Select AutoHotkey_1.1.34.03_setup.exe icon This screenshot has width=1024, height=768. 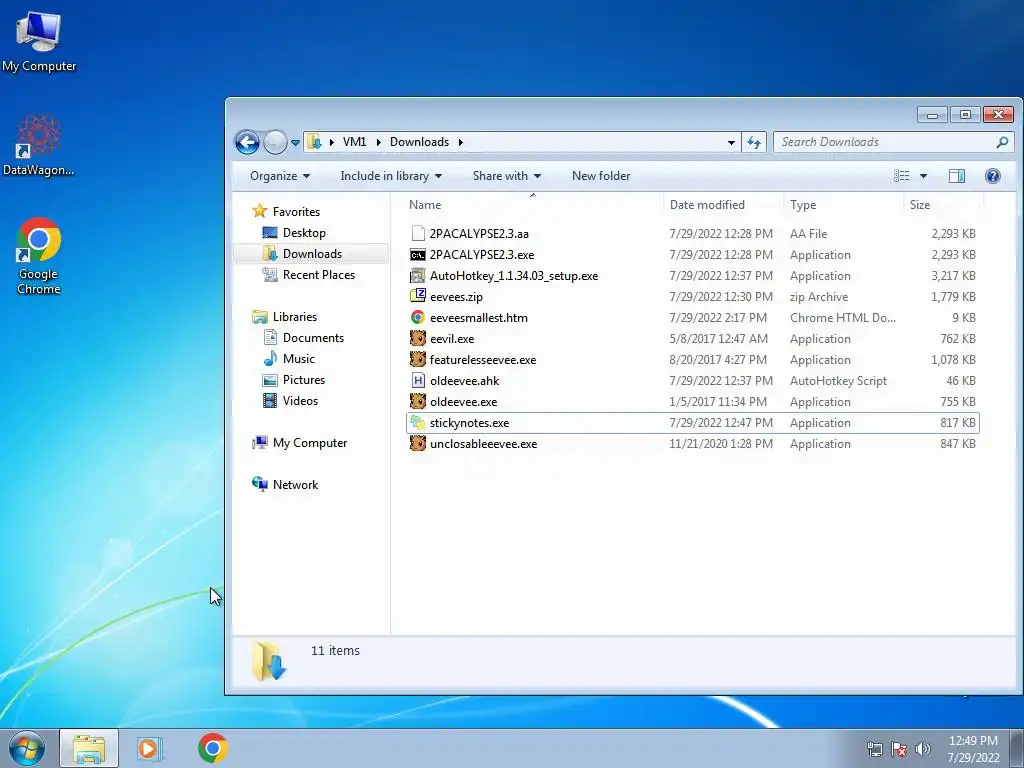(418, 276)
